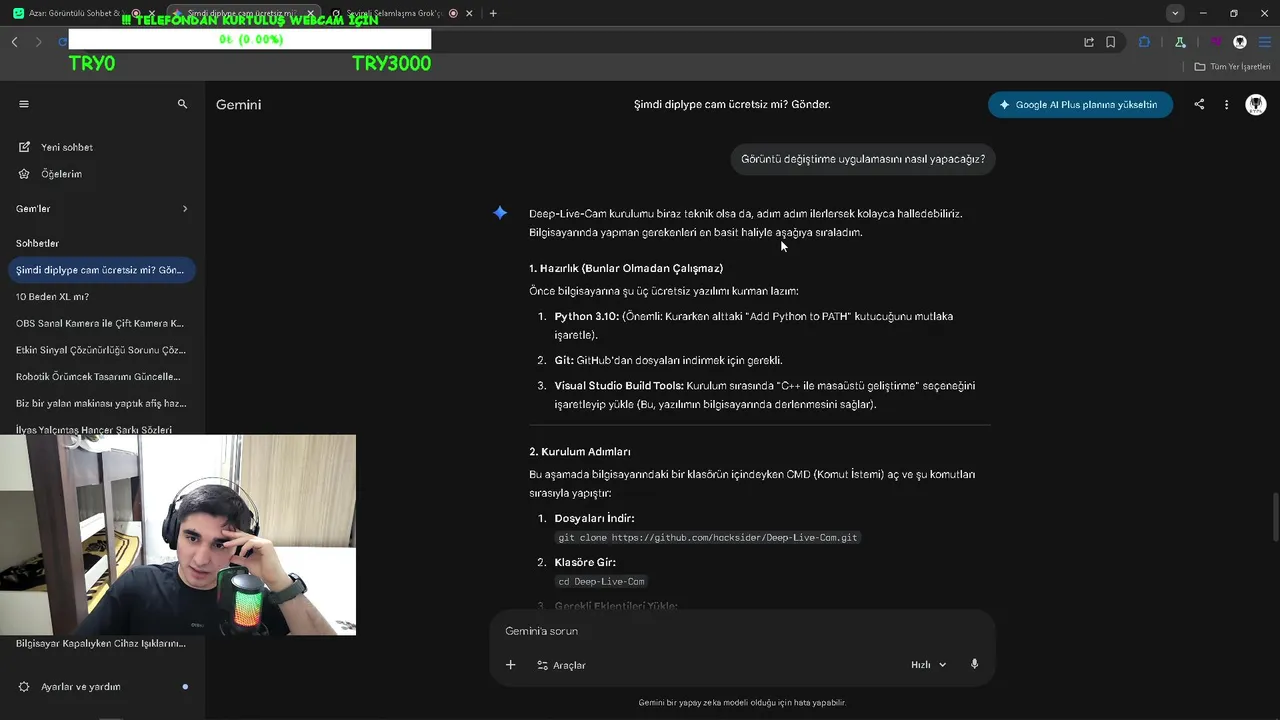
Task: Click the webcam overlay video thumbnail
Action: tap(178, 535)
